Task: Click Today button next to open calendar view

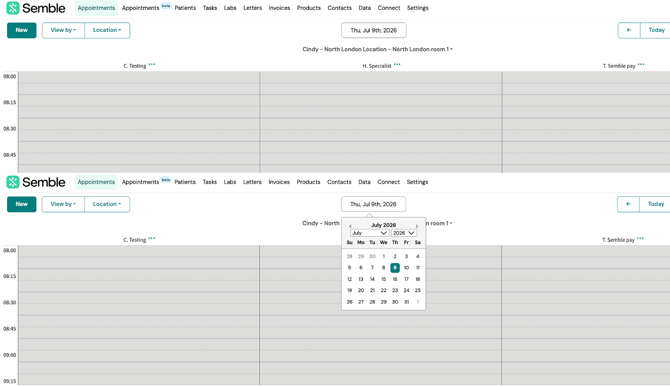Action: (655, 204)
